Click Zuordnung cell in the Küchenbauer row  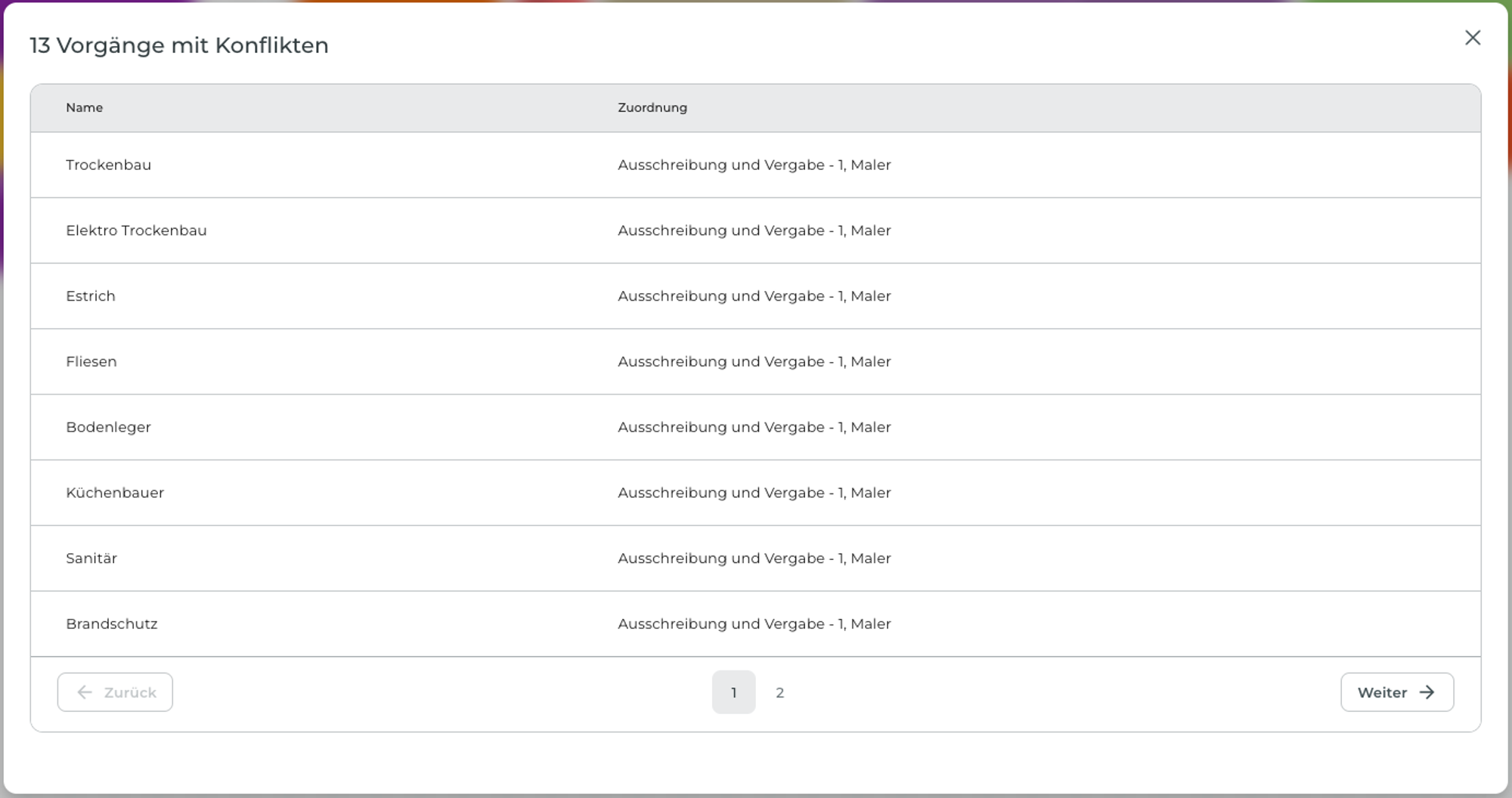(x=754, y=493)
